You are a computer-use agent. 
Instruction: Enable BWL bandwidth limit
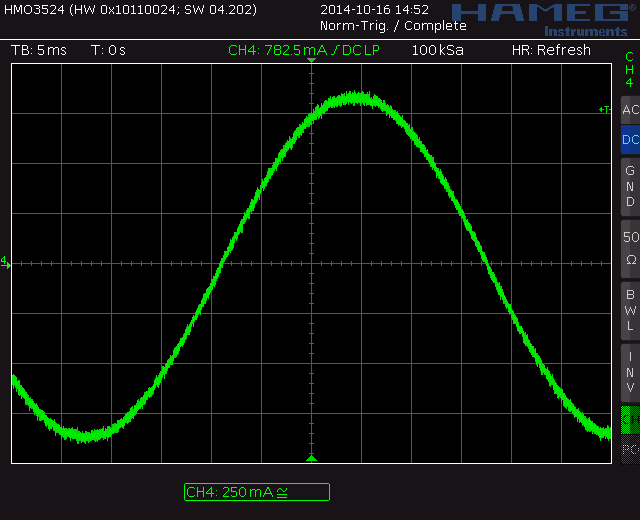click(x=630, y=308)
